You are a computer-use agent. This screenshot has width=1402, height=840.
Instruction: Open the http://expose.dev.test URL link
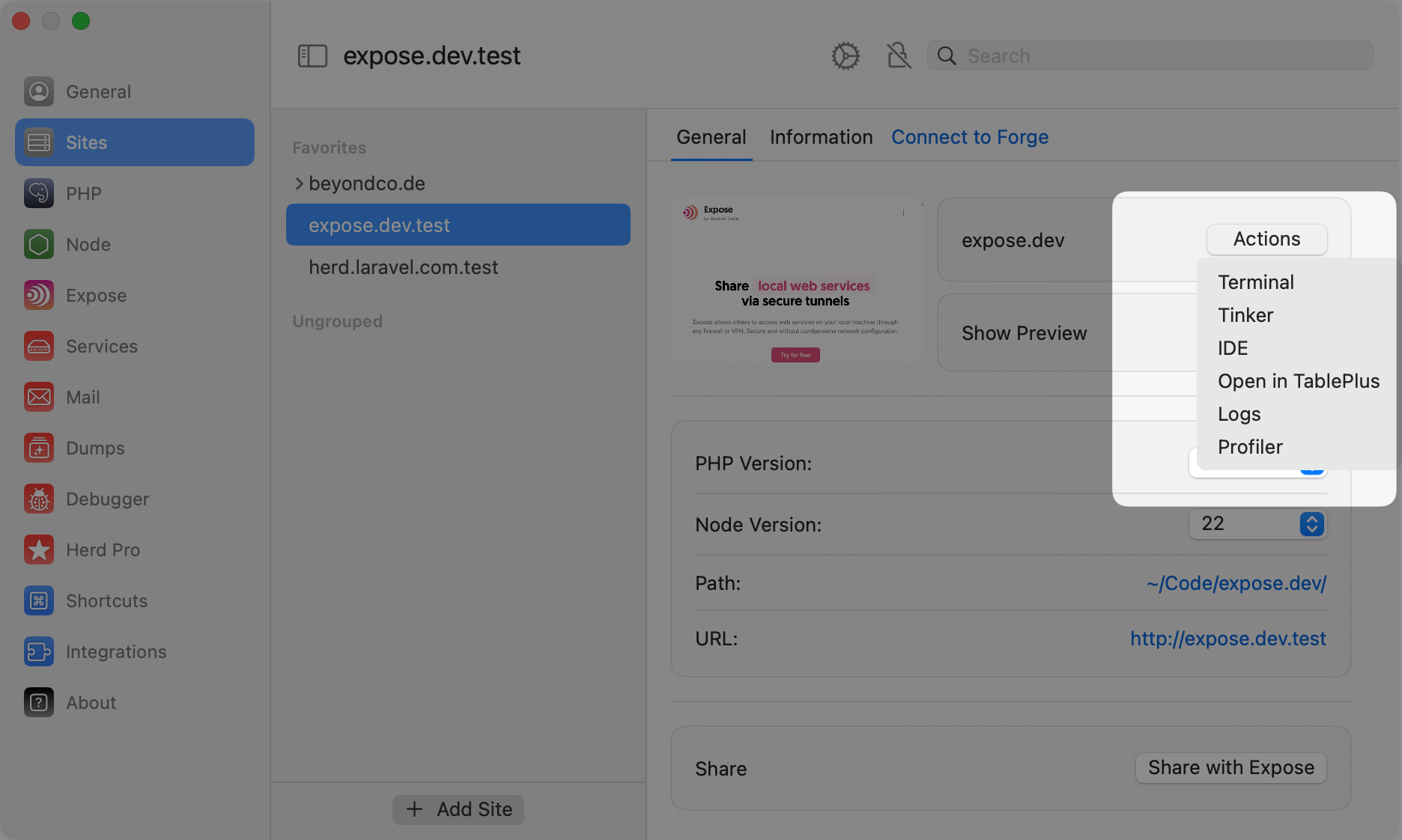(x=1228, y=639)
